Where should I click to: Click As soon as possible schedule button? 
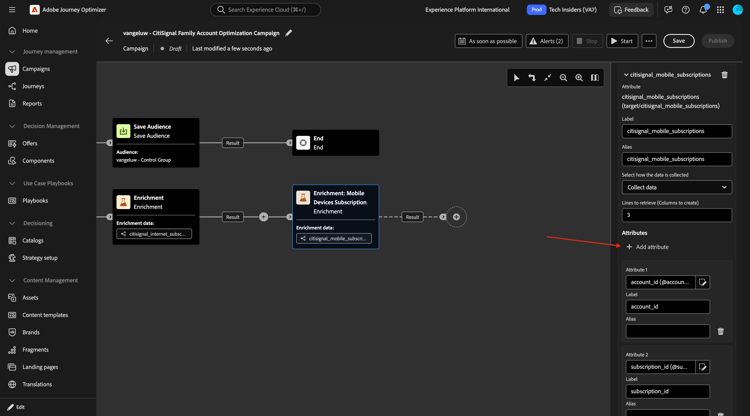pyautogui.click(x=488, y=41)
